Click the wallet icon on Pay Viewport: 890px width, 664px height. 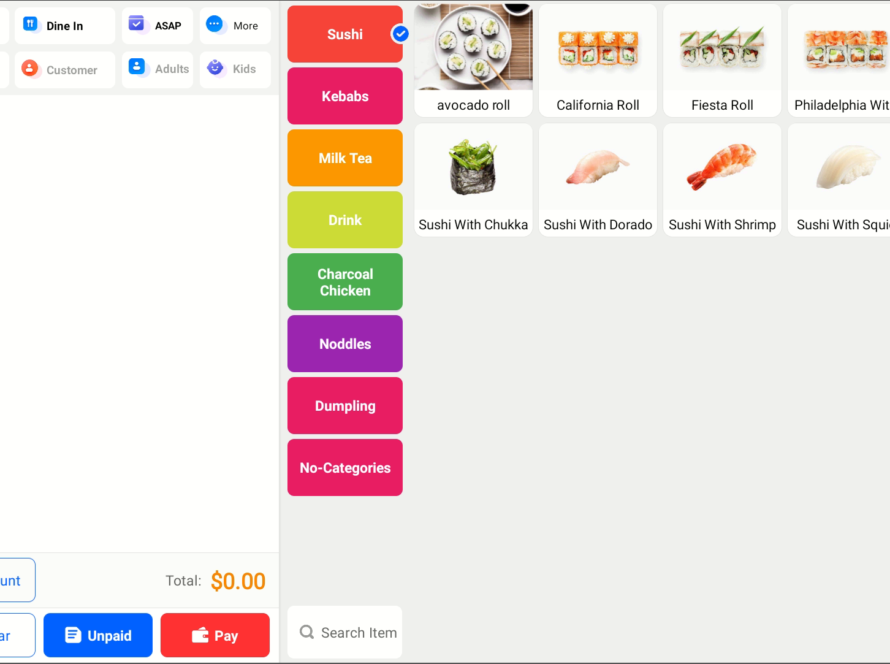coord(200,635)
